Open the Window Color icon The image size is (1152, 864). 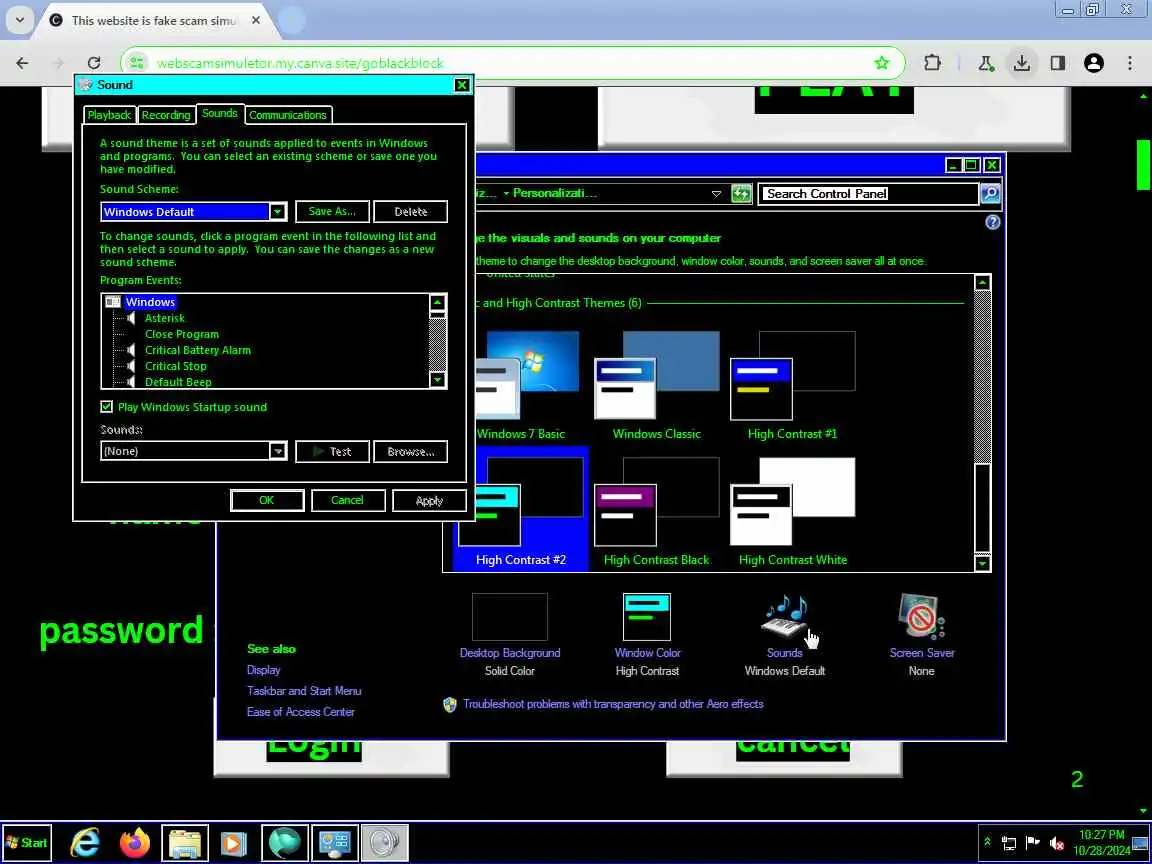[647, 617]
